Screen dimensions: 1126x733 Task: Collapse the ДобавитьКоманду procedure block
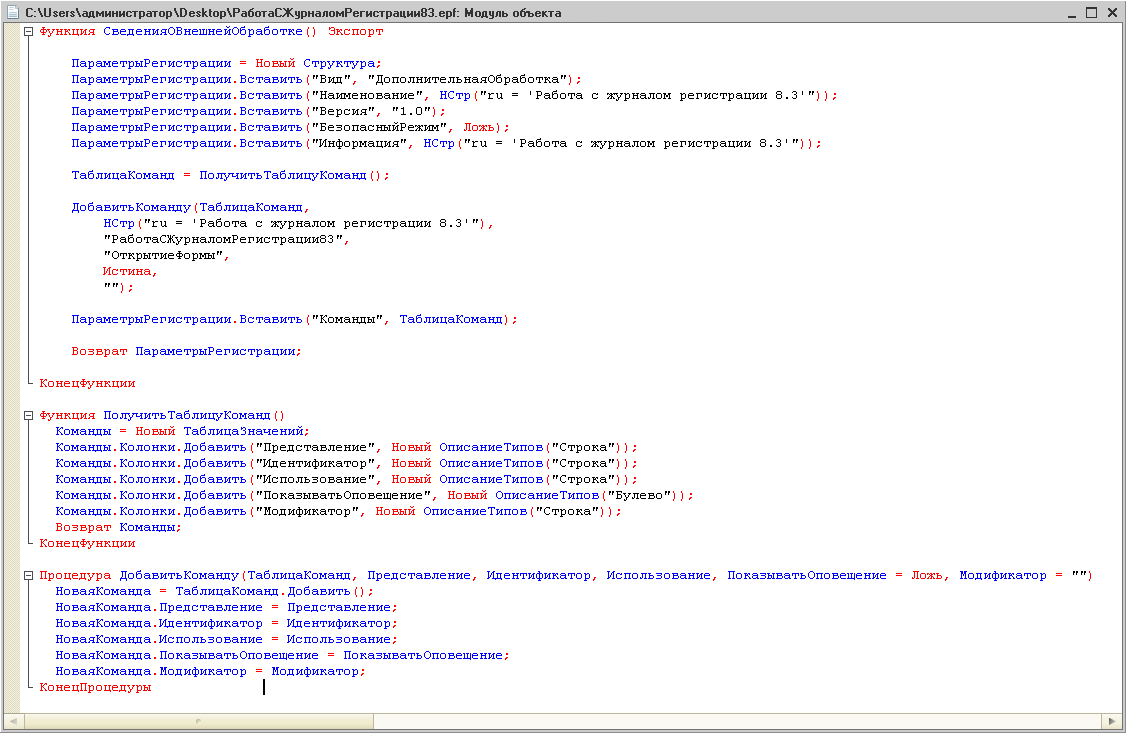pos(29,576)
